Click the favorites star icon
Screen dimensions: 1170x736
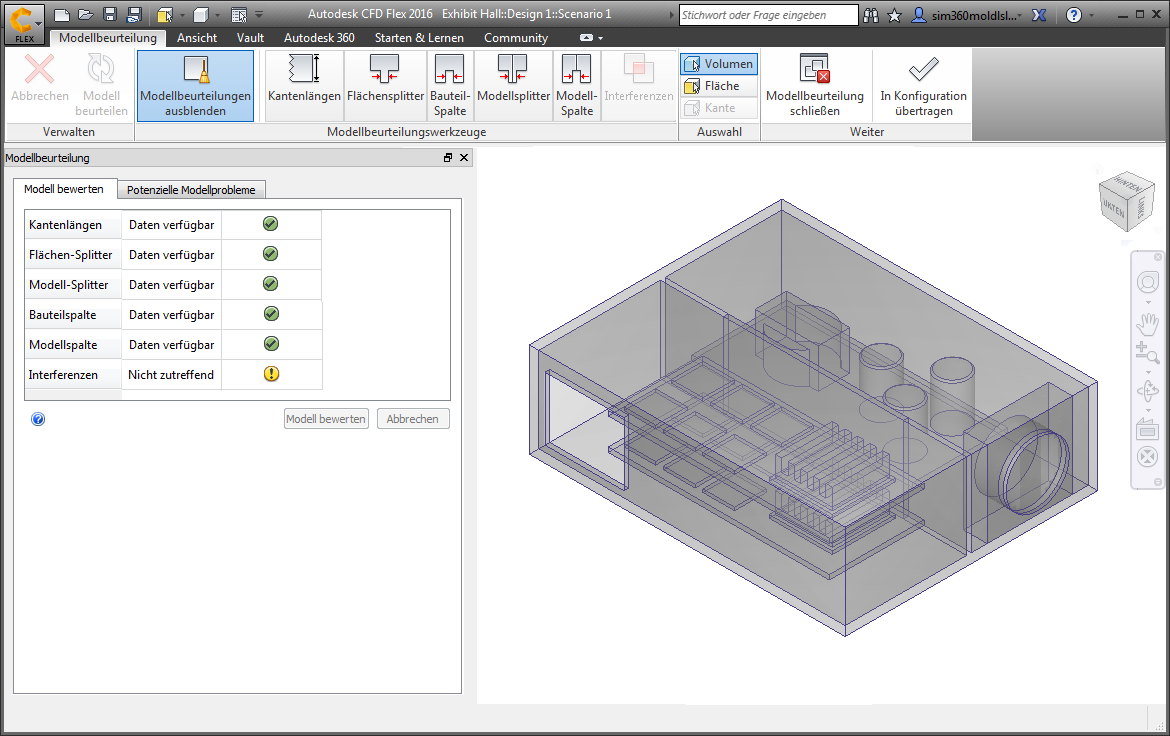click(x=894, y=15)
